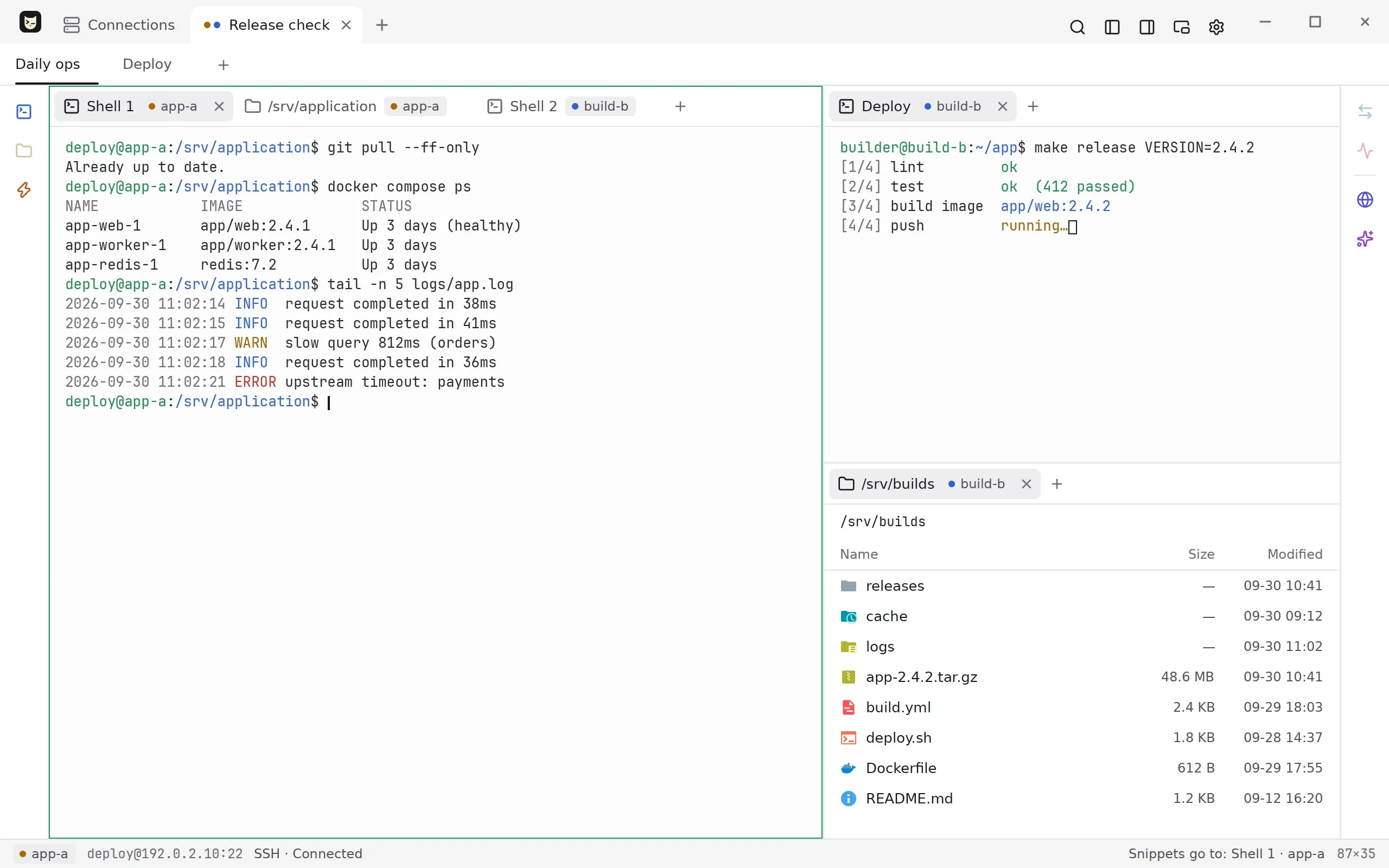This screenshot has width=1389, height=868.
Task: Select build.yml file
Action: [x=1082, y=707]
